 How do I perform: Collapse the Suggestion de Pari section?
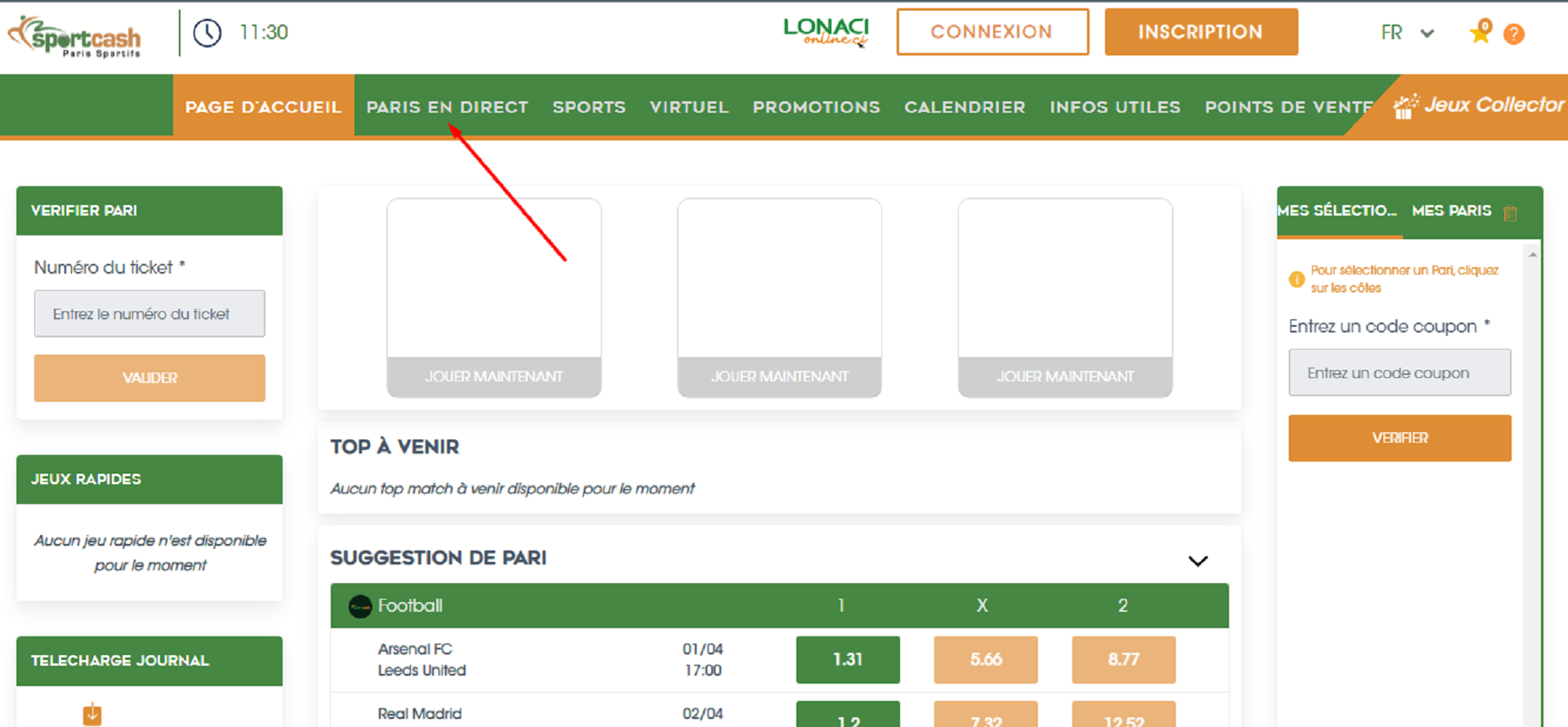(1198, 560)
